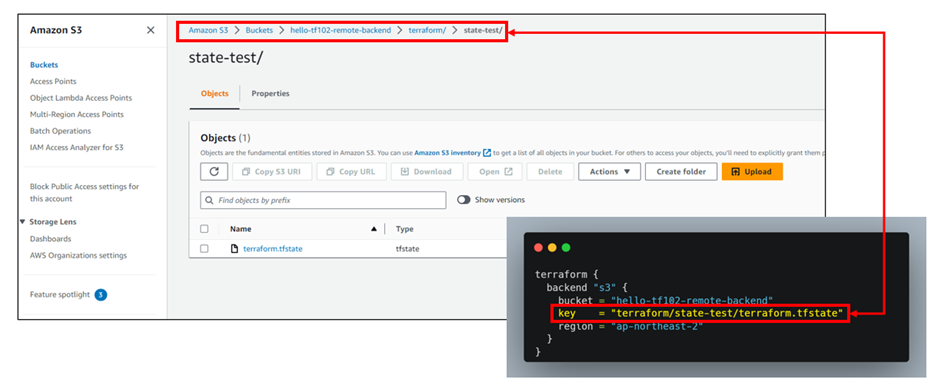Click the state-test/ page heading

[x=226, y=58]
